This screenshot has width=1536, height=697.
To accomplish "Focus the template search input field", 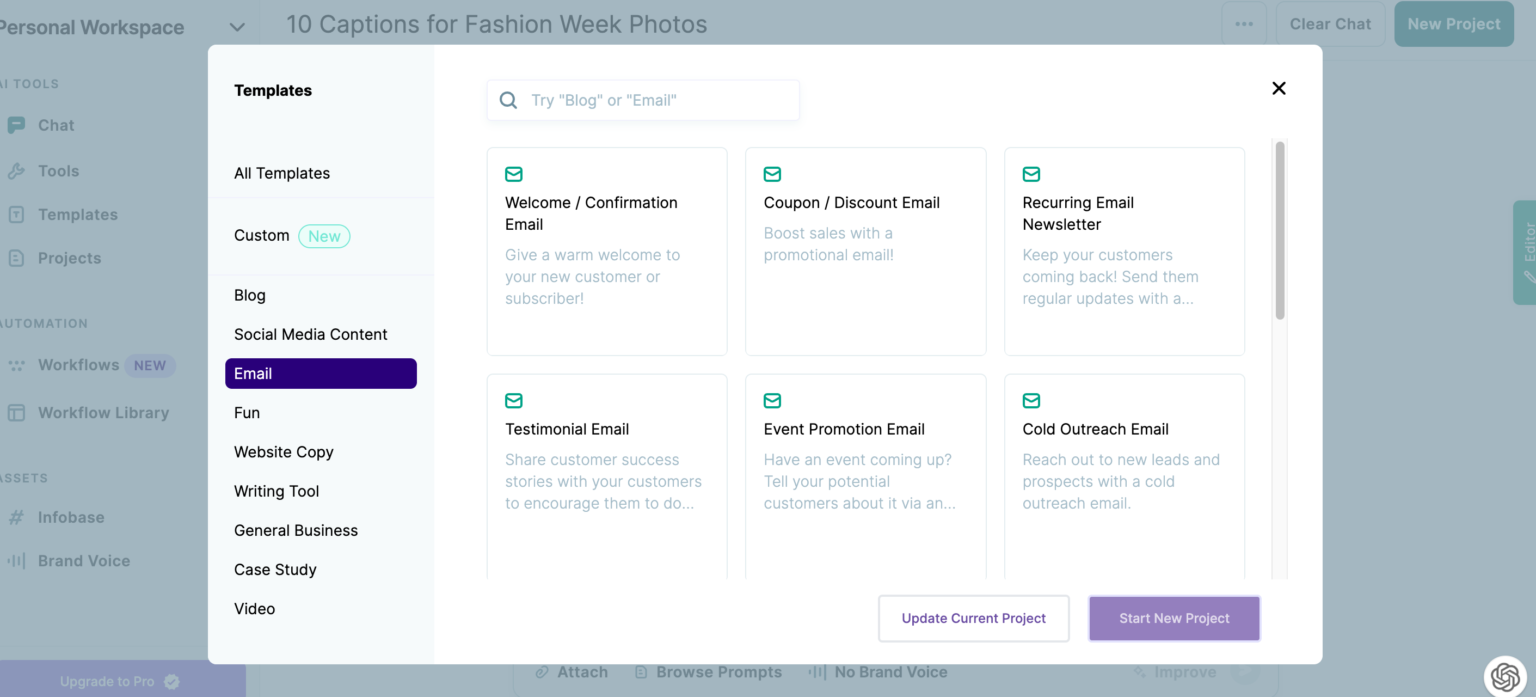I will tap(660, 100).
